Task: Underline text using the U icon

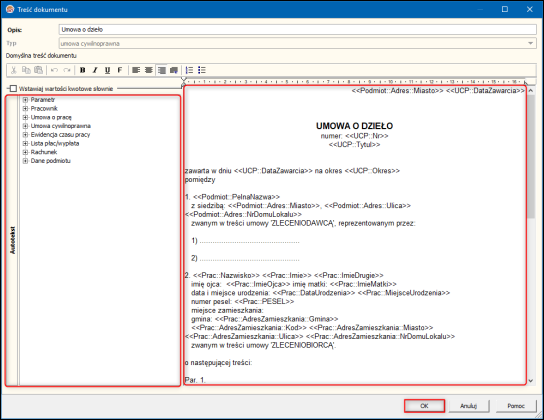Action: 108,70
